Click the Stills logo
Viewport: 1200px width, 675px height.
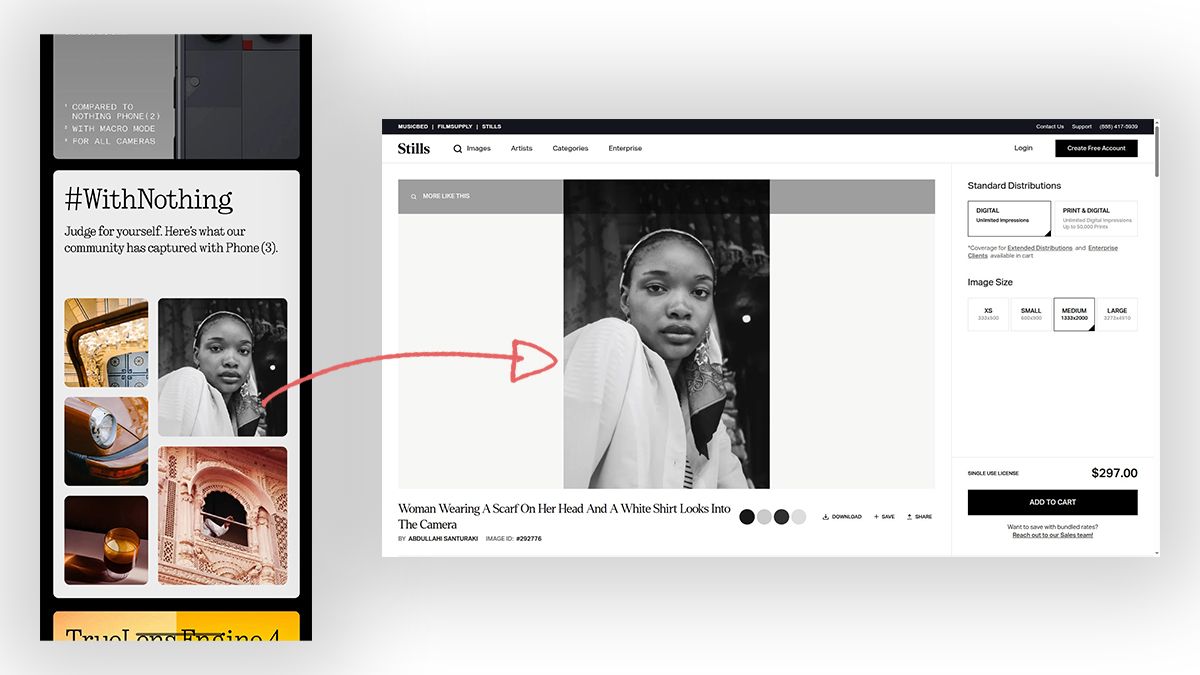[x=414, y=149]
